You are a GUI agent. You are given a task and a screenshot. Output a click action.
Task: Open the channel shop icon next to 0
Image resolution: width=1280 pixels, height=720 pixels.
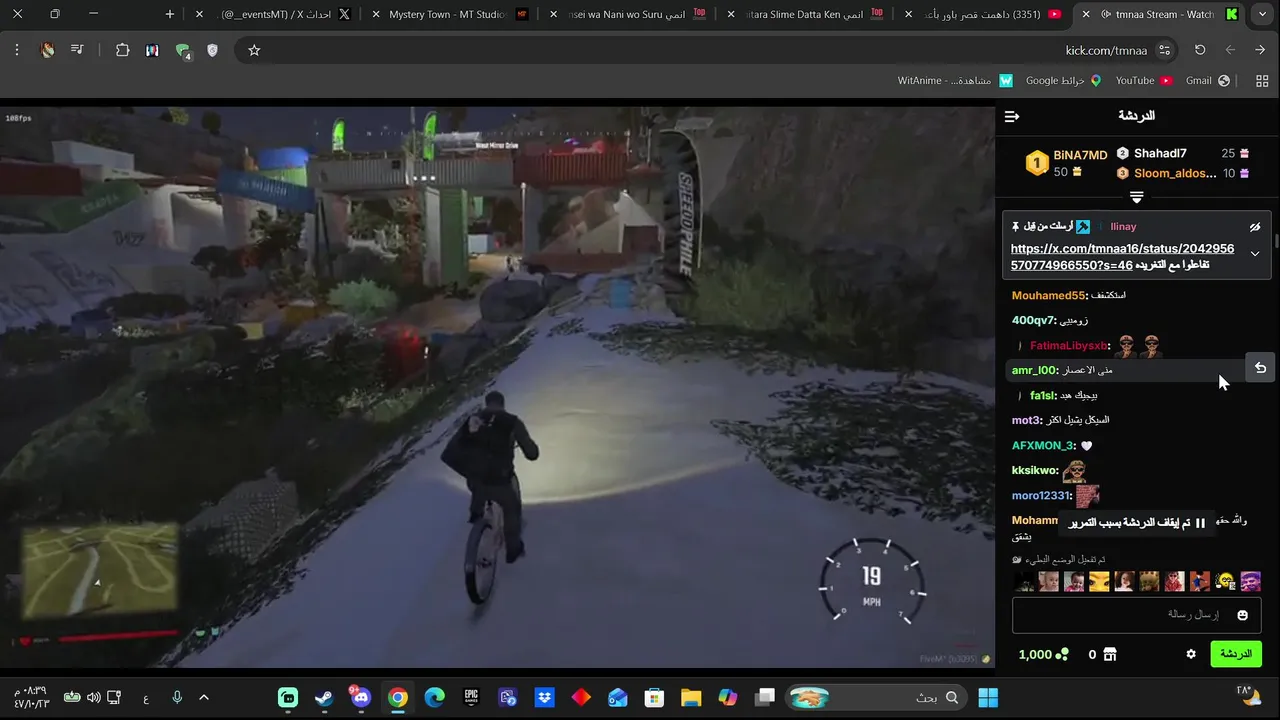1109,654
